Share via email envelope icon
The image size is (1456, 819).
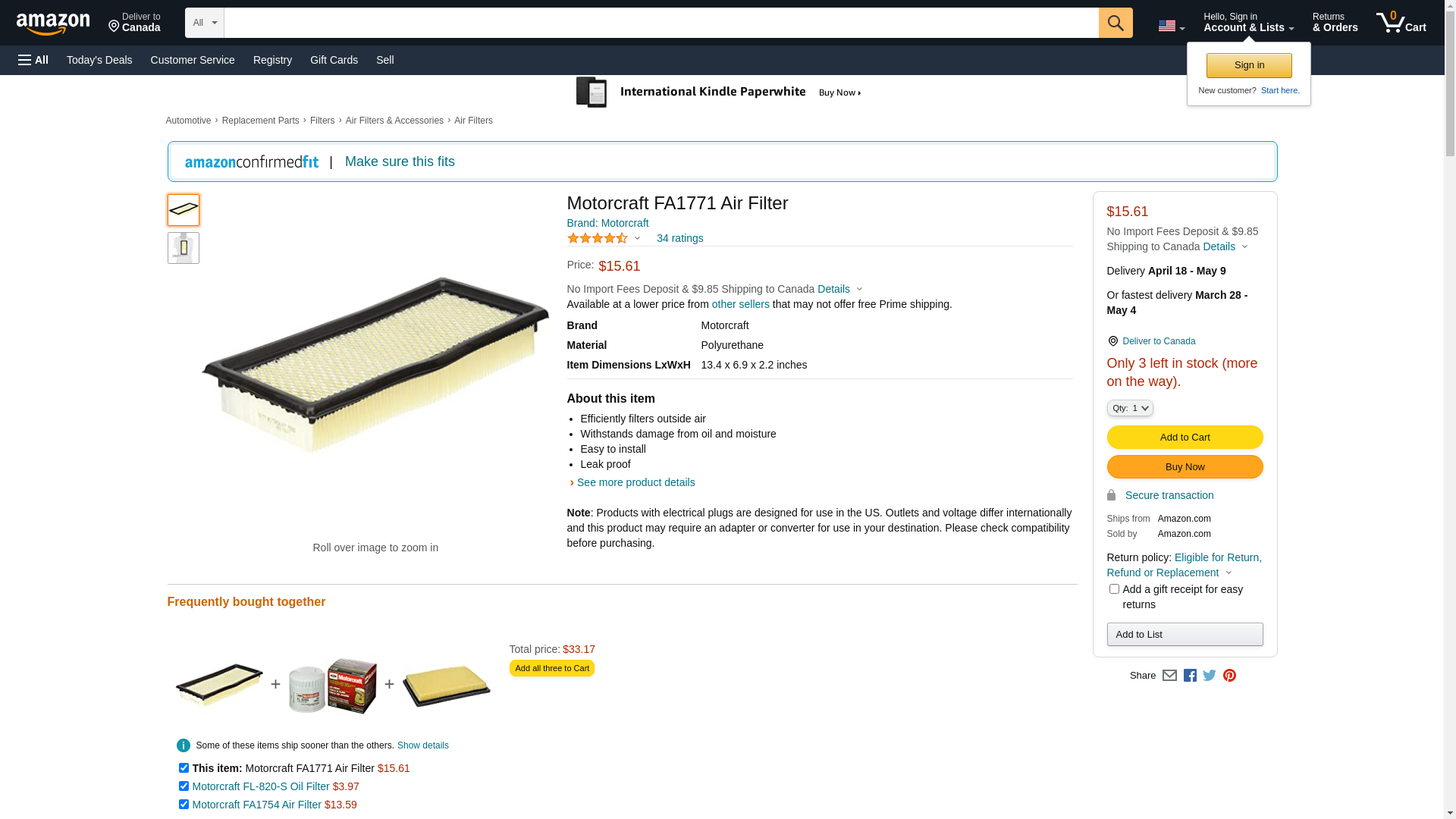coord(1169,675)
